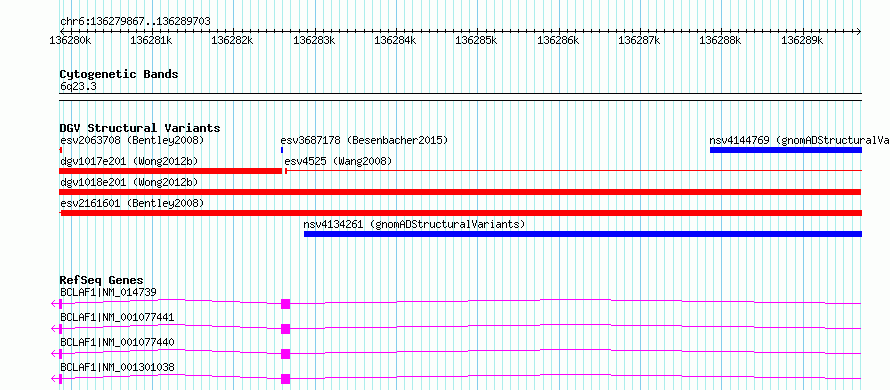Click the magenta exon box of NM_001077441

tap(286, 329)
